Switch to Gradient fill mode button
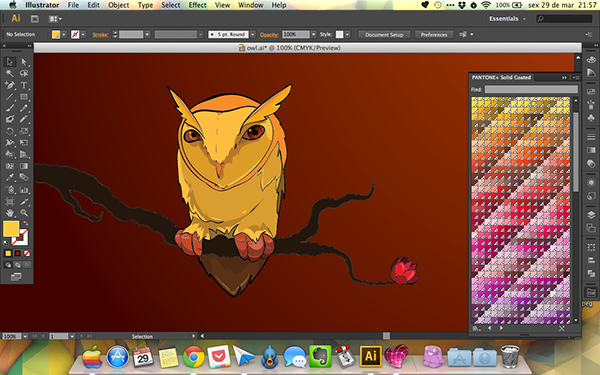 [x=18, y=253]
